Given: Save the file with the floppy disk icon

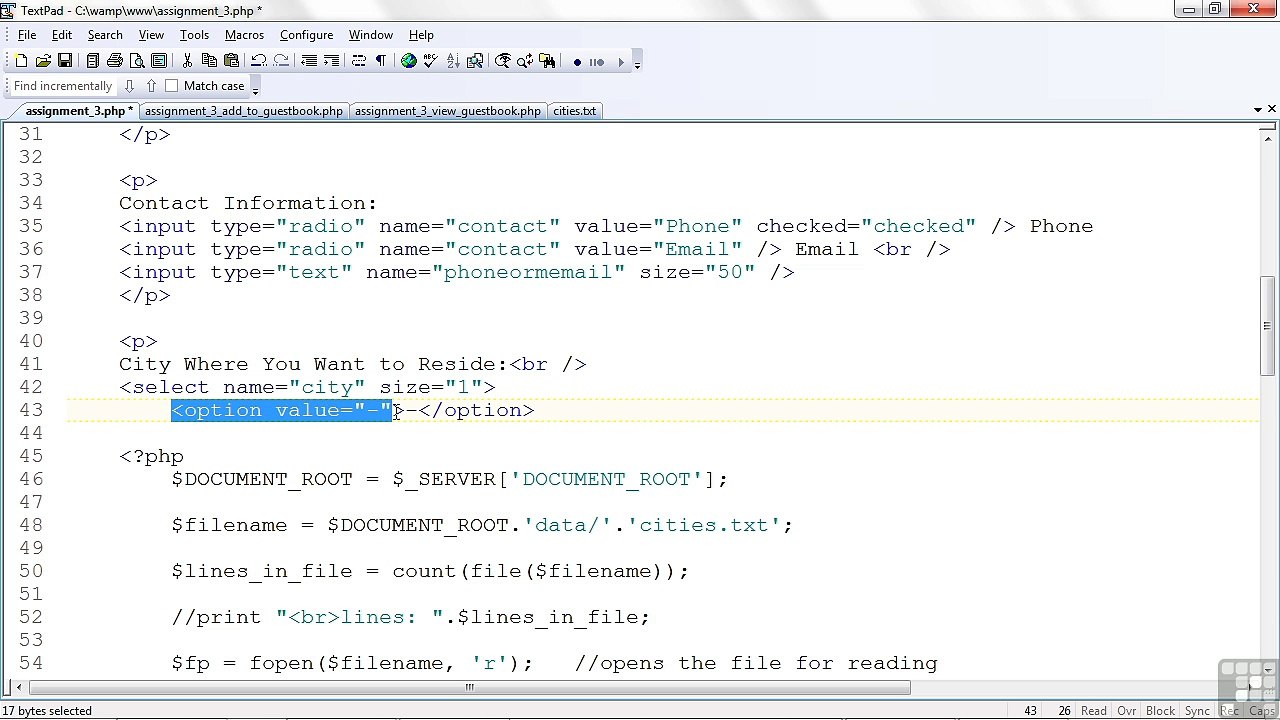Looking at the screenshot, I should (x=65, y=61).
